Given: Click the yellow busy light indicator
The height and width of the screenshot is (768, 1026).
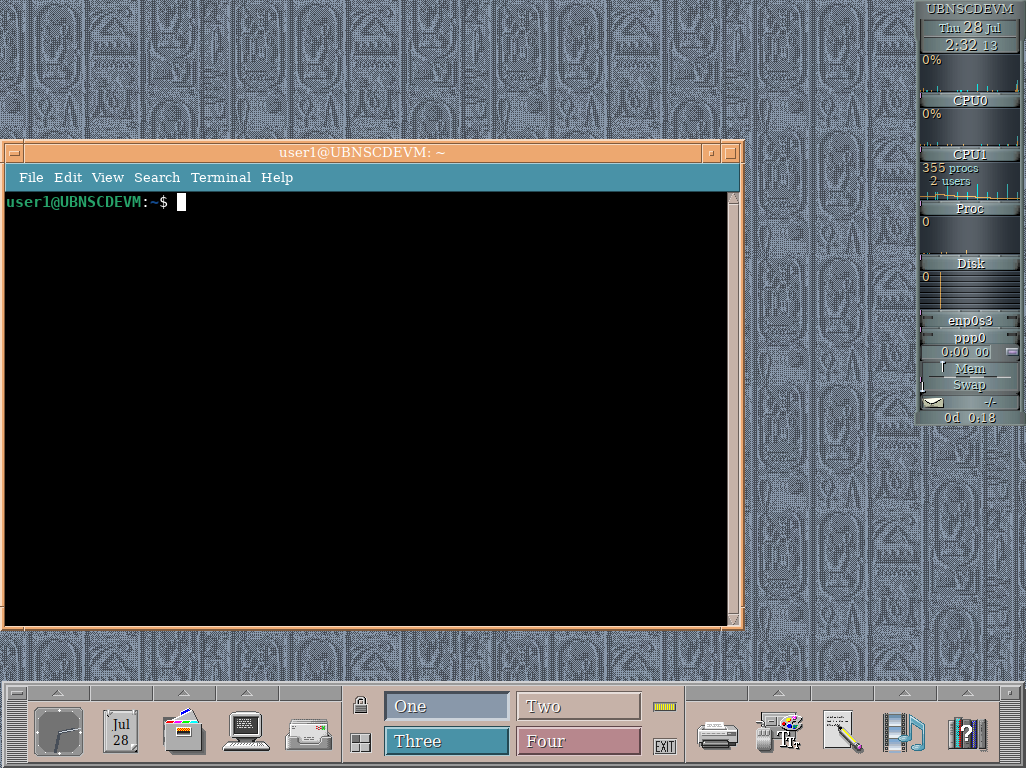Looking at the screenshot, I should coord(664,704).
